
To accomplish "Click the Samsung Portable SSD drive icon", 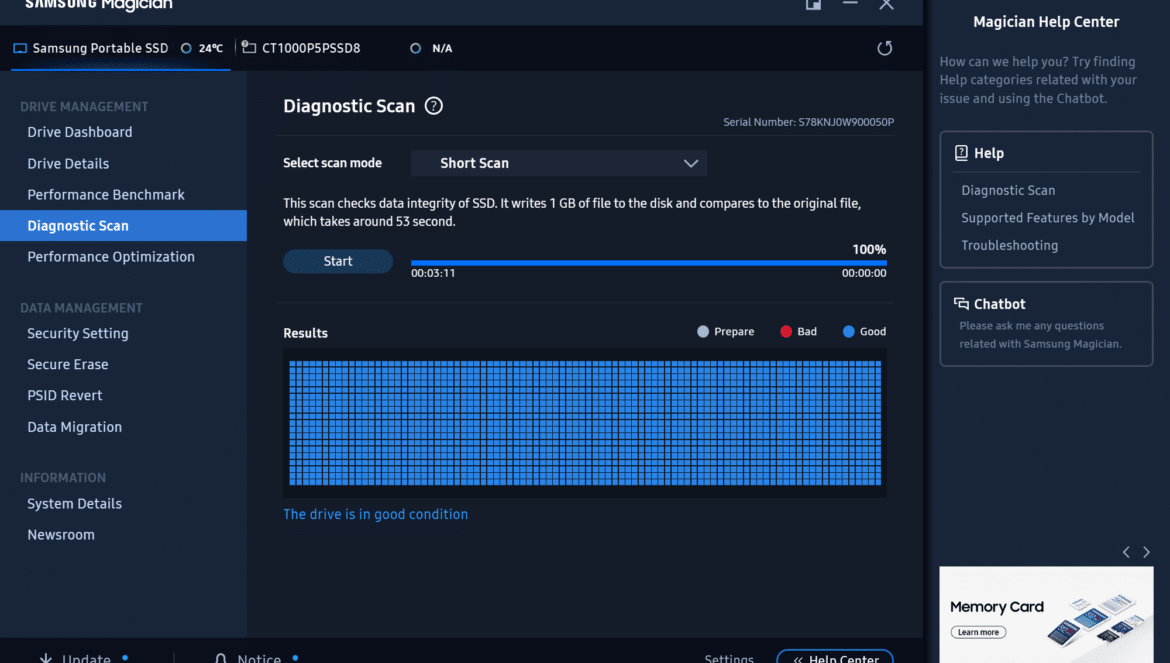I will tap(20, 48).
